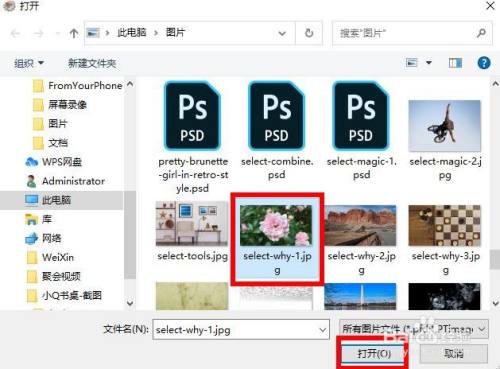Select the select-magic-2.jpg thumbnail
Viewport: 500px width, 369px height.
pos(445,126)
